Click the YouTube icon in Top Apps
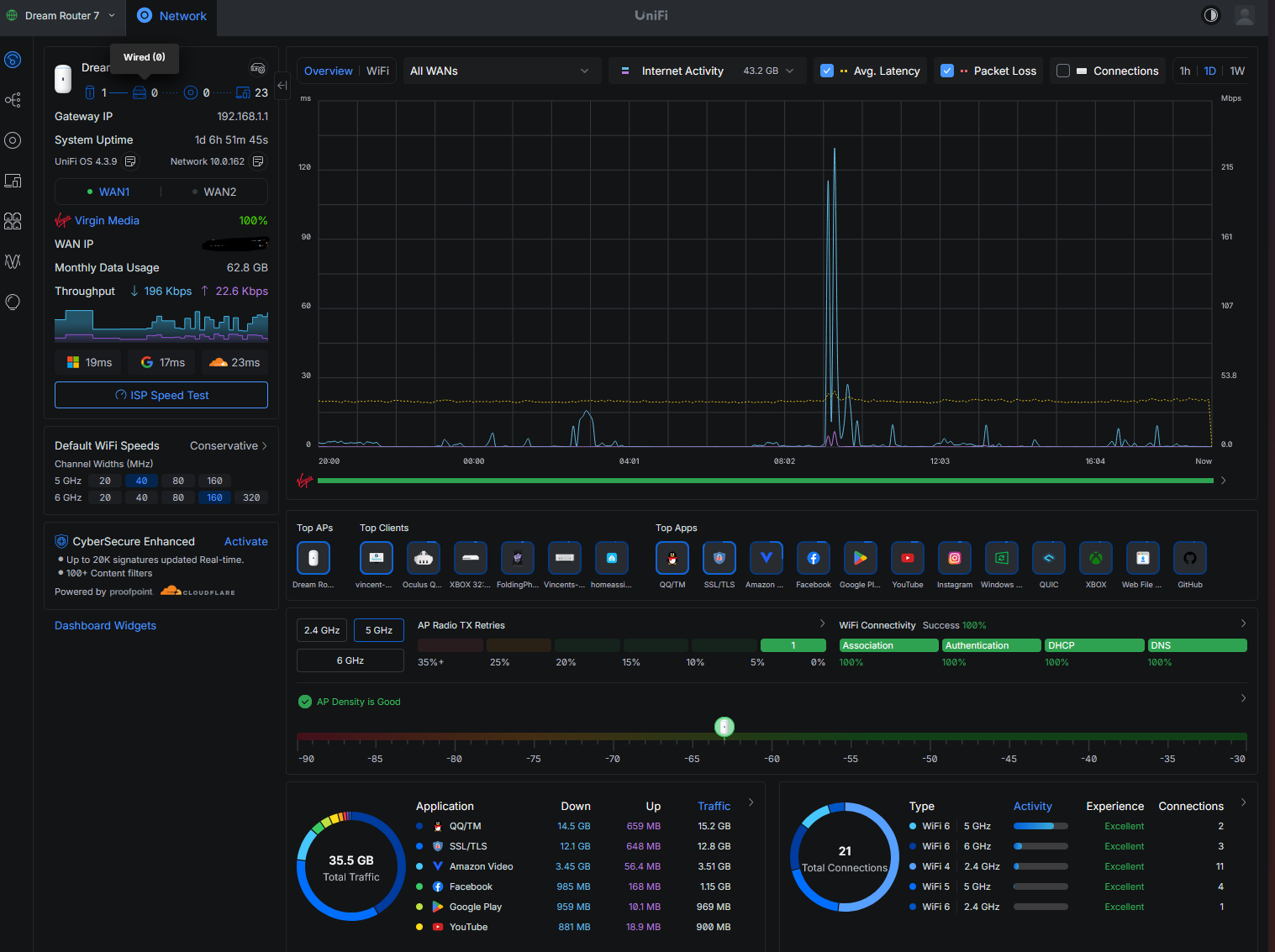The width and height of the screenshot is (1275, 952). pos(908,559)
